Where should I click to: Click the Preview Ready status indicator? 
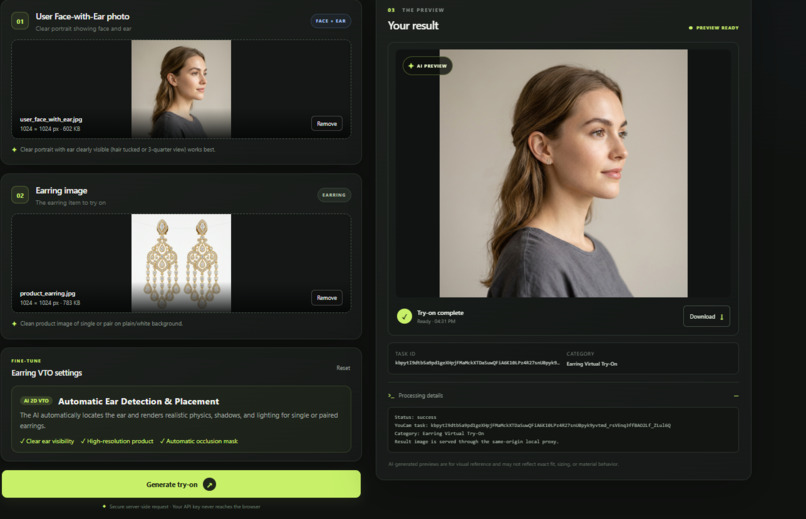tap(713, 28)
